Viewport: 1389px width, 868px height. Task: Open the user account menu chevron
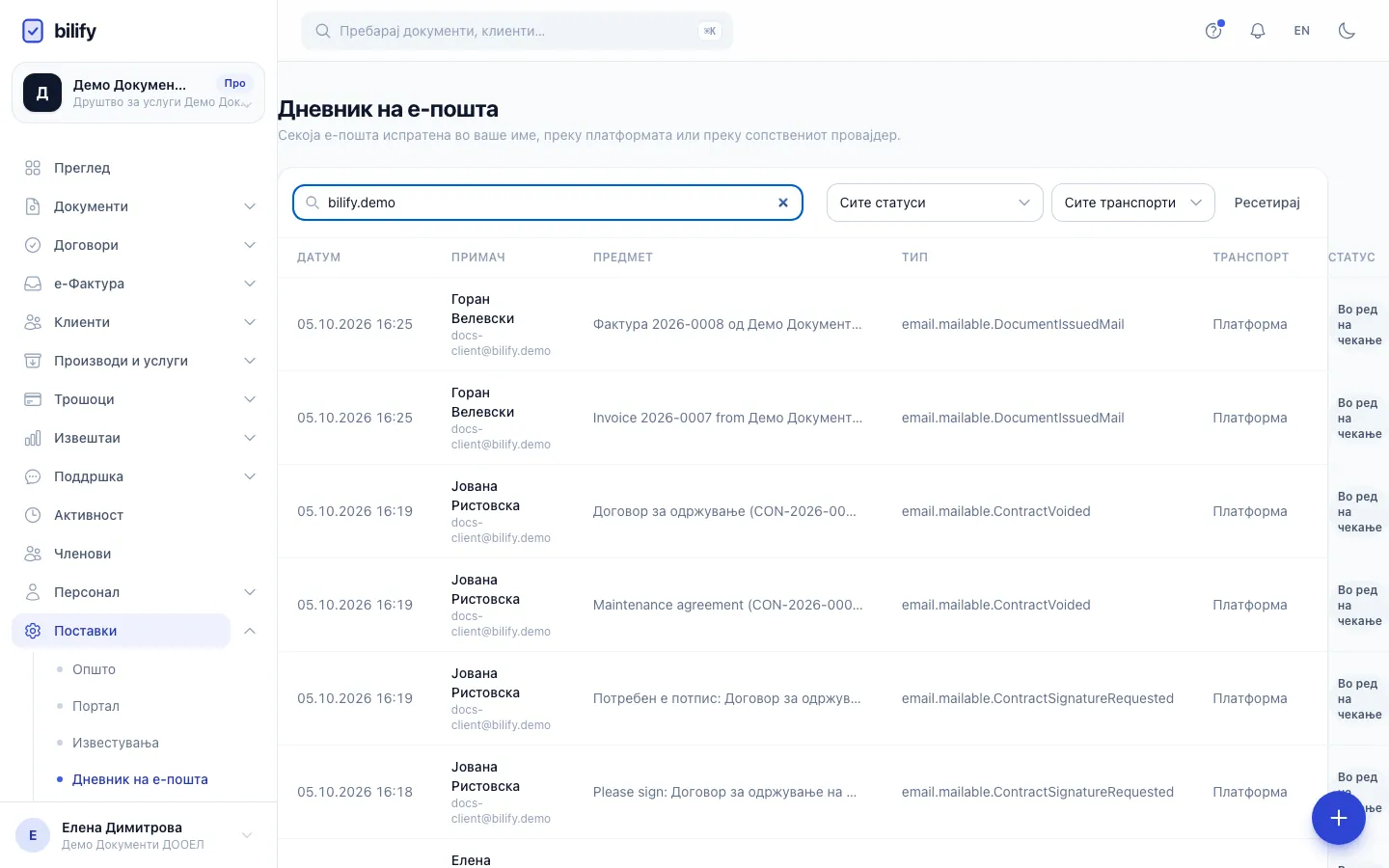[x=247, y=835]
